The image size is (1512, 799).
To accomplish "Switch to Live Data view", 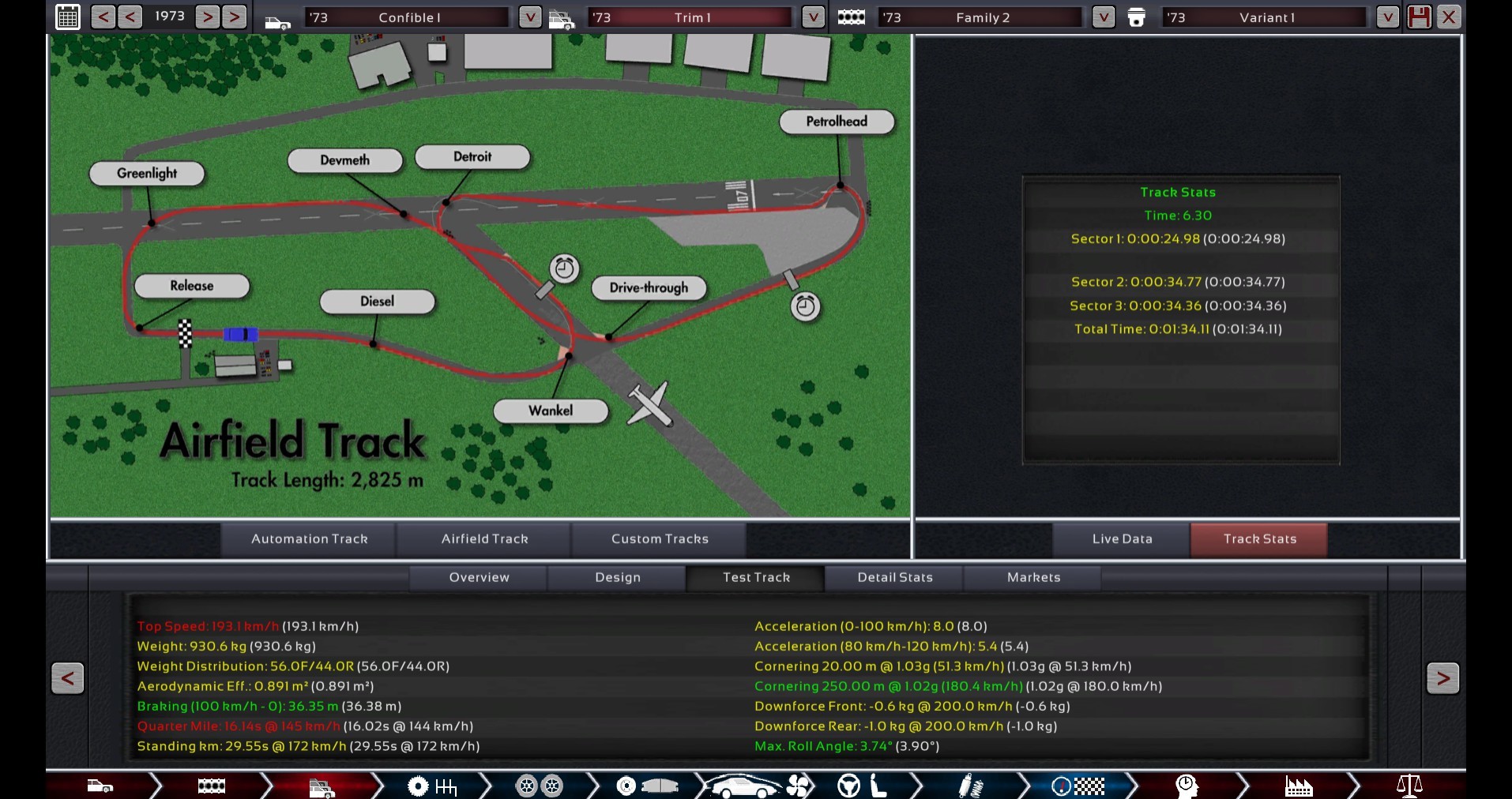I will tap(1122, 539).
